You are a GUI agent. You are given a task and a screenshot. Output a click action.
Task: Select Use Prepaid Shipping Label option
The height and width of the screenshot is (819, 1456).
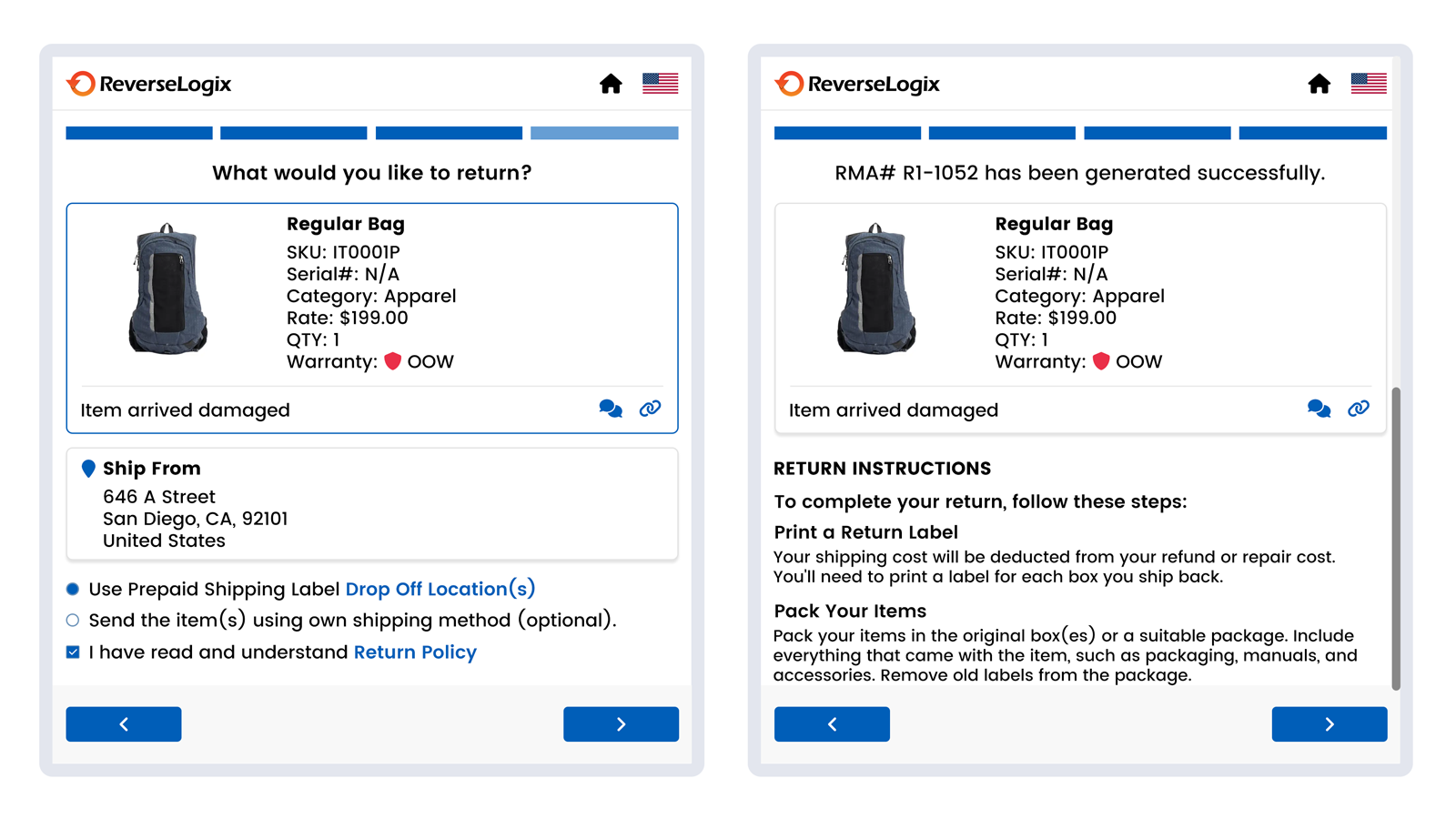[72, 589]
